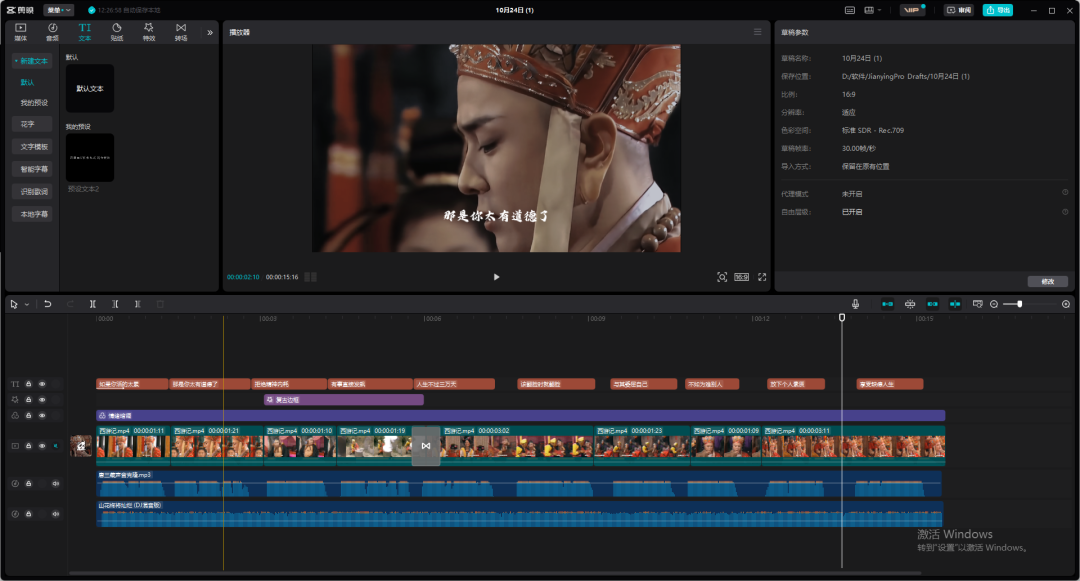1080x581 pixels.
Task: Click the keyboard shortcuts icon in title bar
Action: [850, 10]
